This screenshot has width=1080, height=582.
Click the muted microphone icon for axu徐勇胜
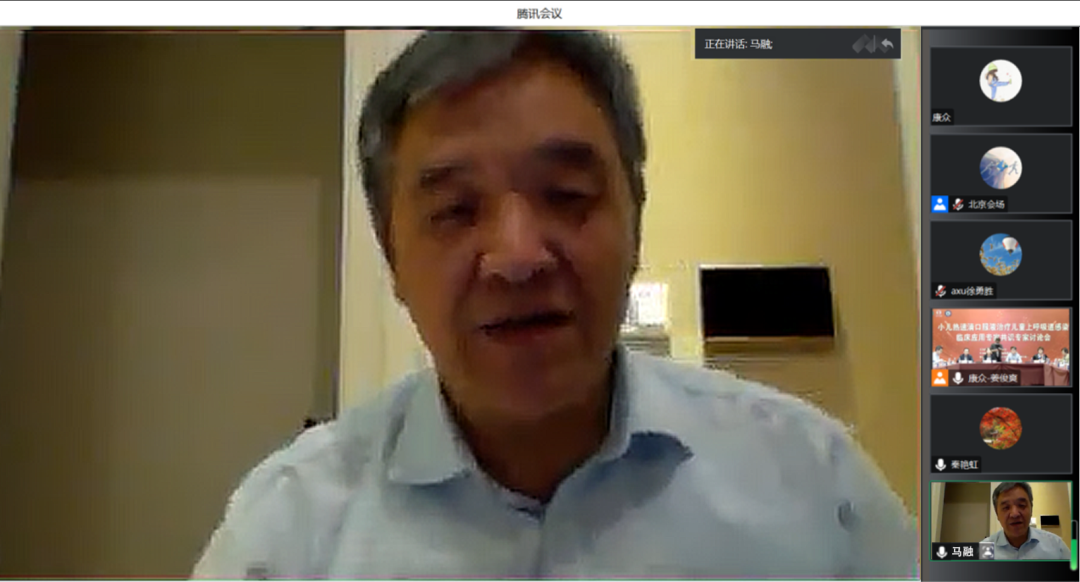click(940, 291)
